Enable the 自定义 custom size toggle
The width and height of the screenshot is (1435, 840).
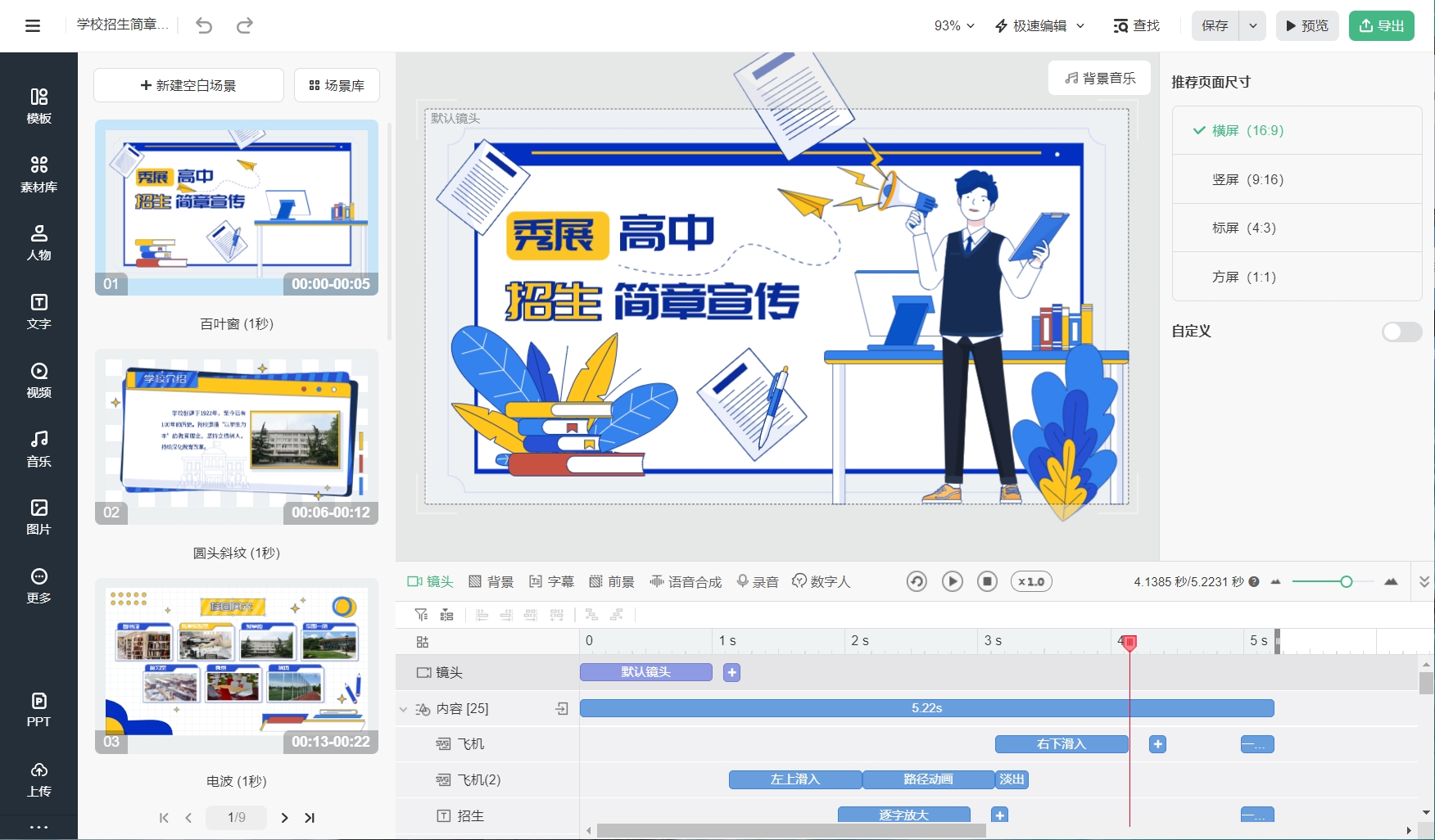tap(1401, 332)
